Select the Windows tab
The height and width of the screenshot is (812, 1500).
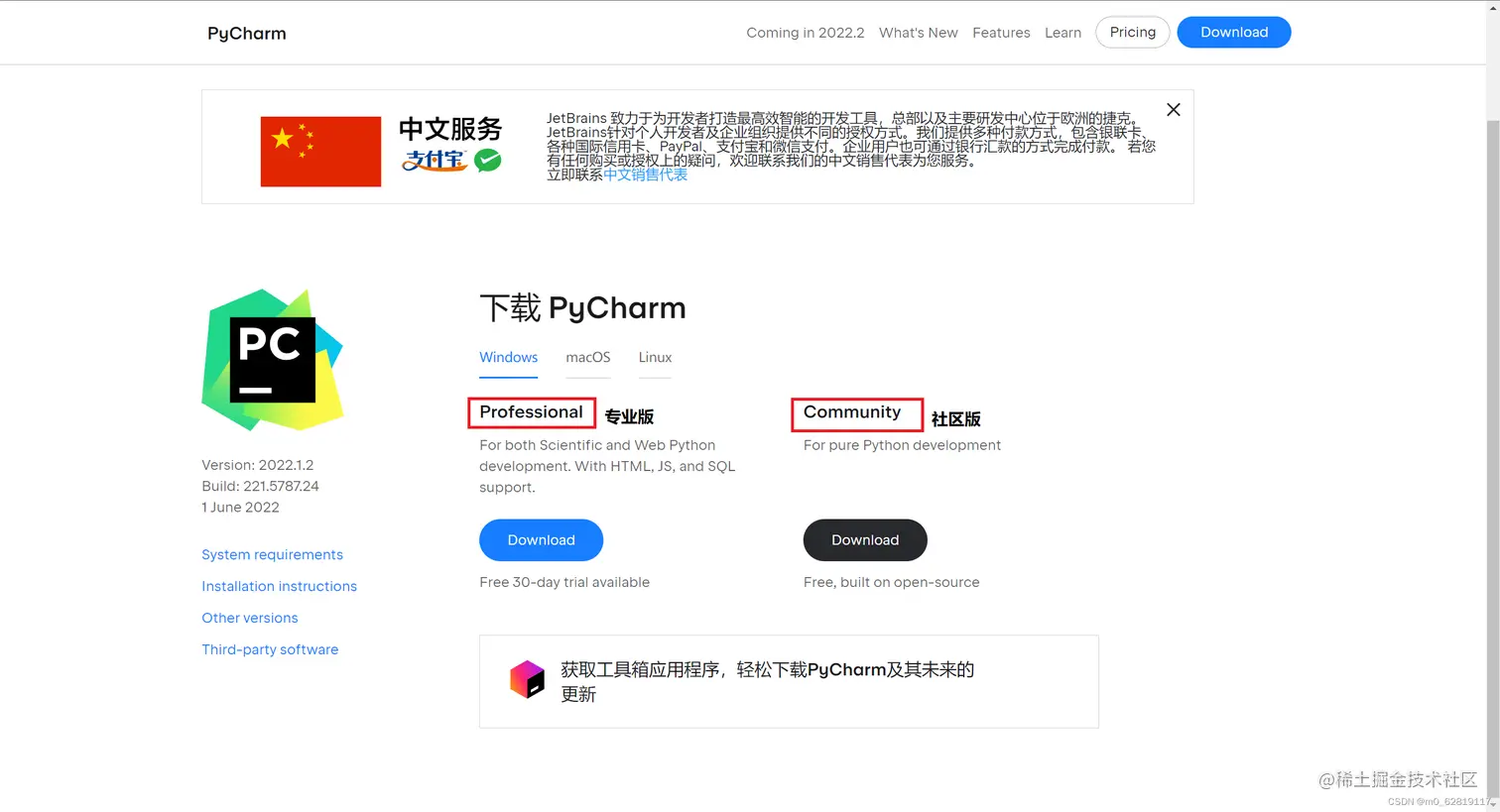pos(508,357)
